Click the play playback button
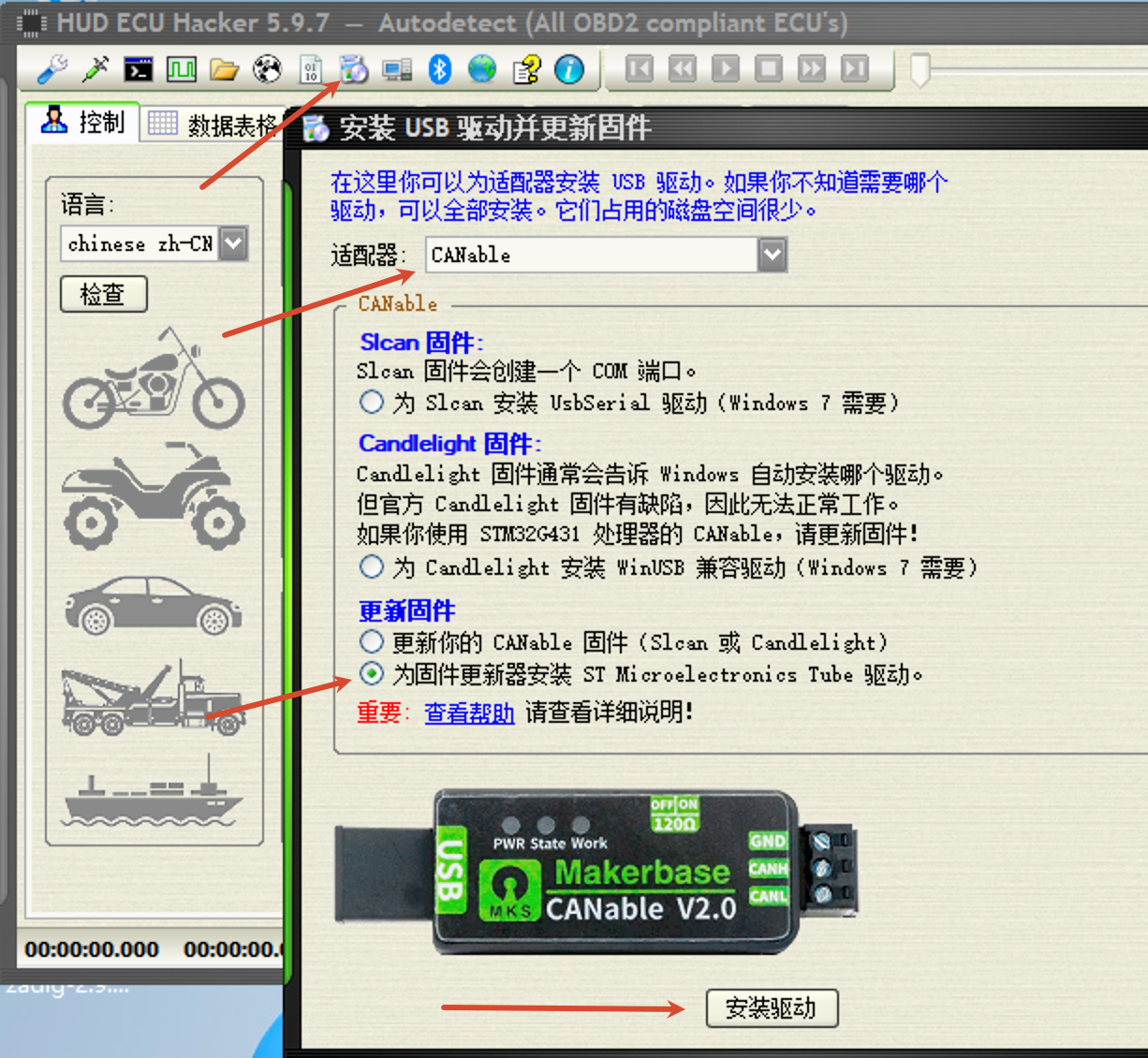This screenshot has height=1058, width=1148. click(x=726, y=68)
